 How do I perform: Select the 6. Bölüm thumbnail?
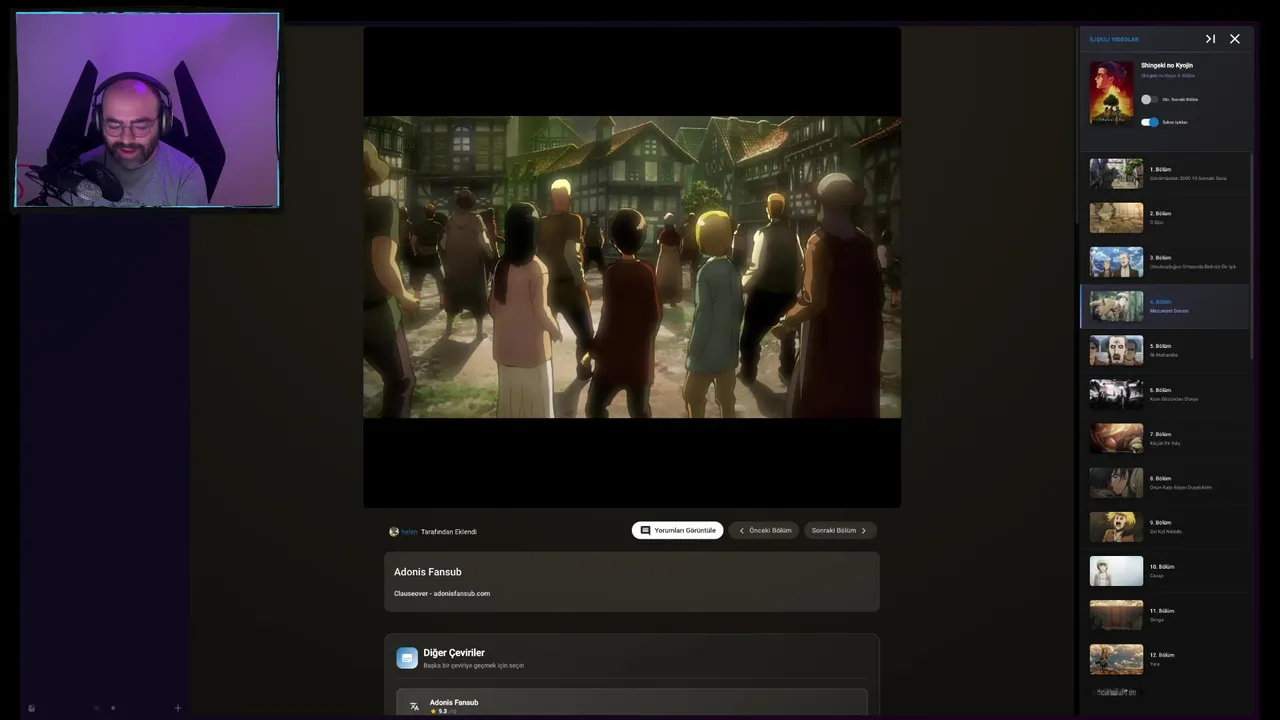[x=1116, y=394]
